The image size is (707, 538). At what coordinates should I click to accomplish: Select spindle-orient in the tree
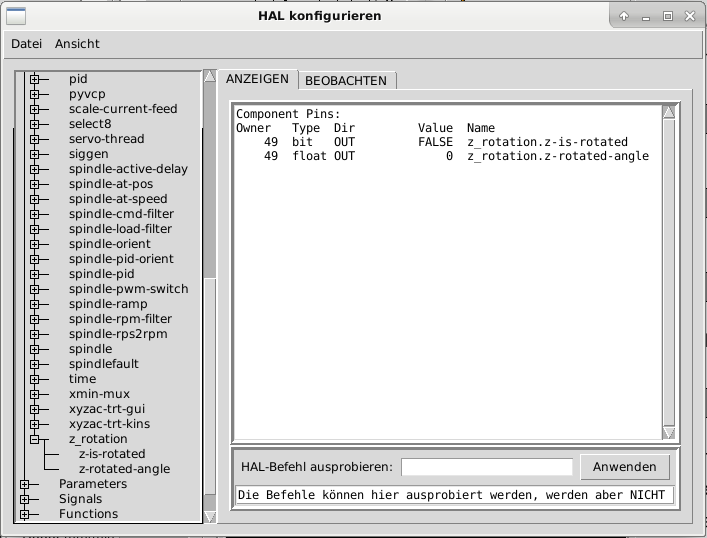tap(109, 244)
